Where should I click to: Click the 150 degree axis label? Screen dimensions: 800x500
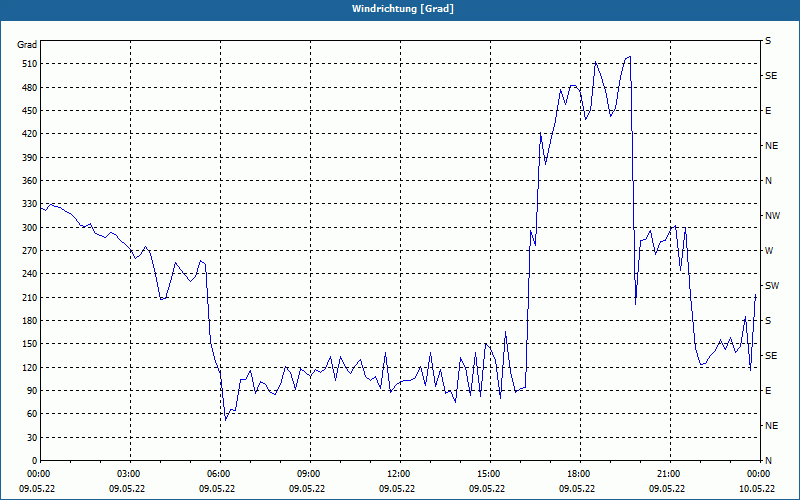click(x=29, y=344)
